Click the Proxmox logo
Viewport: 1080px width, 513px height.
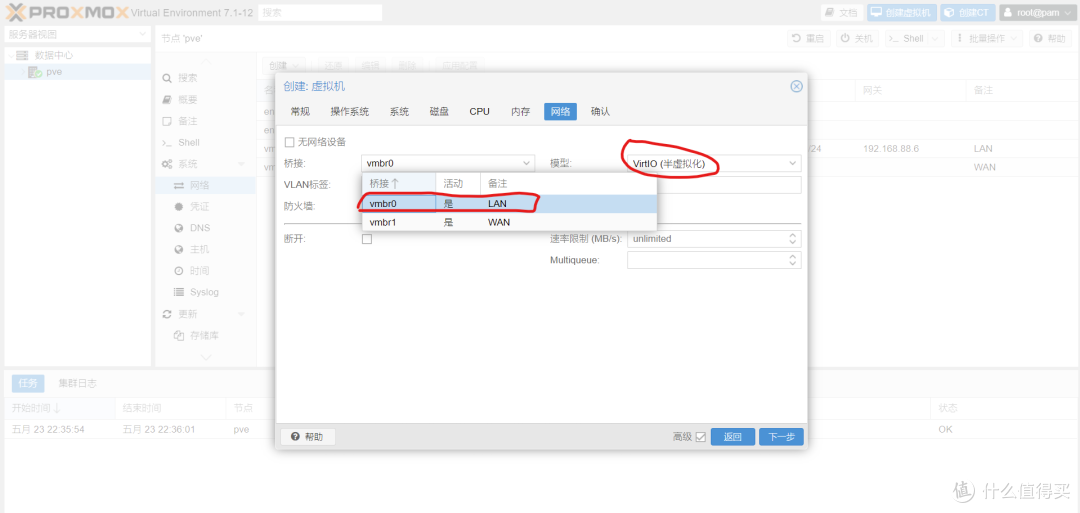tap(66, 12)
